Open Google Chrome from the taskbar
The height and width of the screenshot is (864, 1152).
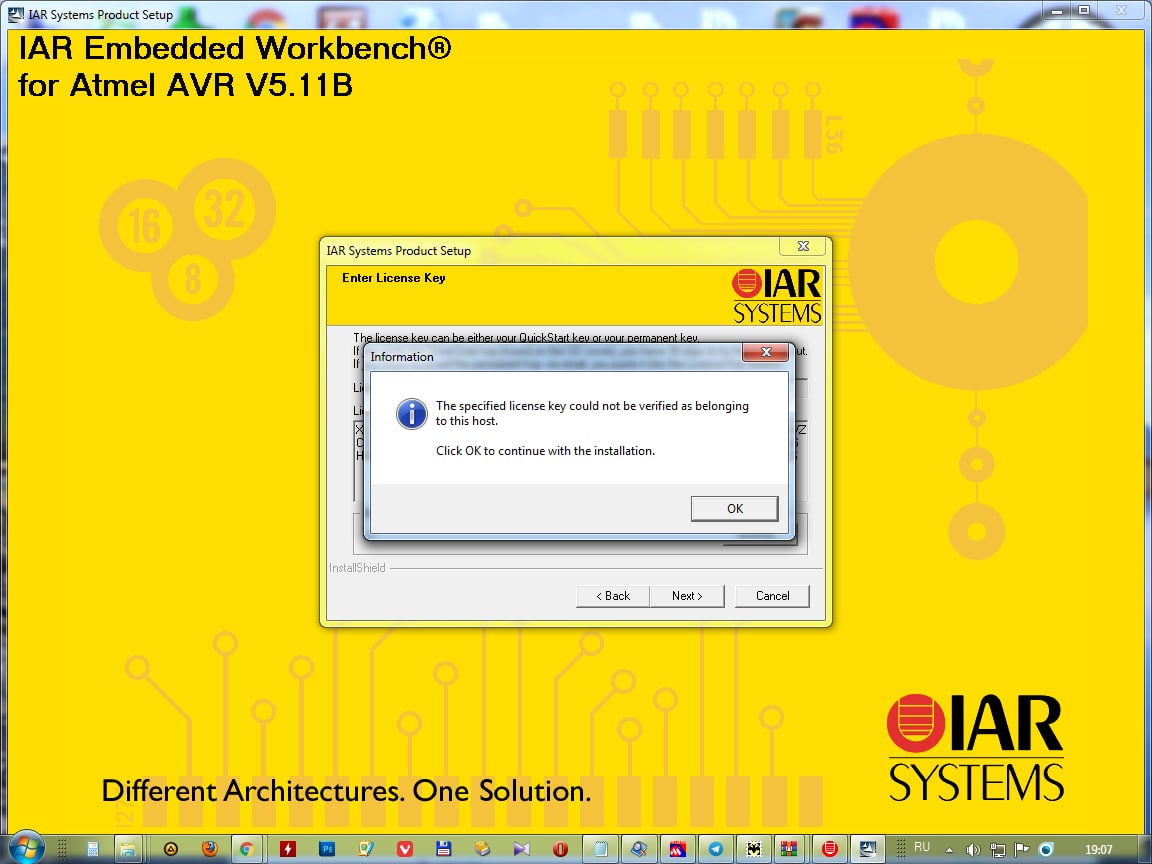tap(248, 849)
